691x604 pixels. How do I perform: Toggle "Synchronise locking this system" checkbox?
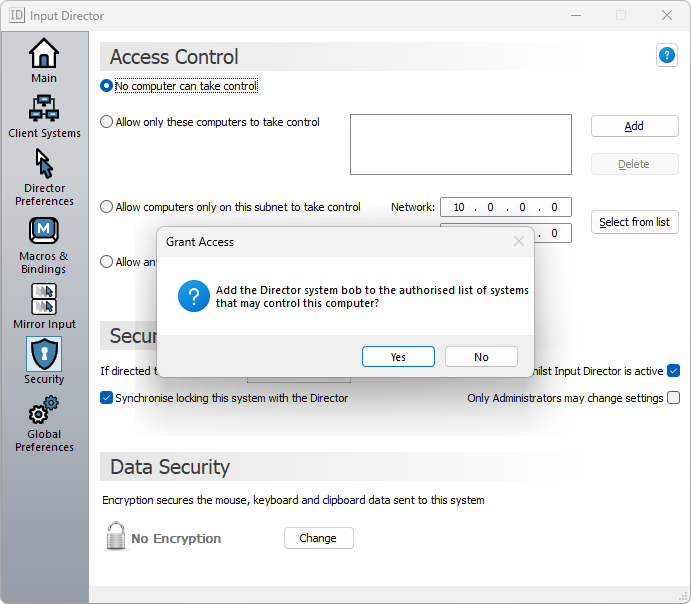[x=107, y=398]
